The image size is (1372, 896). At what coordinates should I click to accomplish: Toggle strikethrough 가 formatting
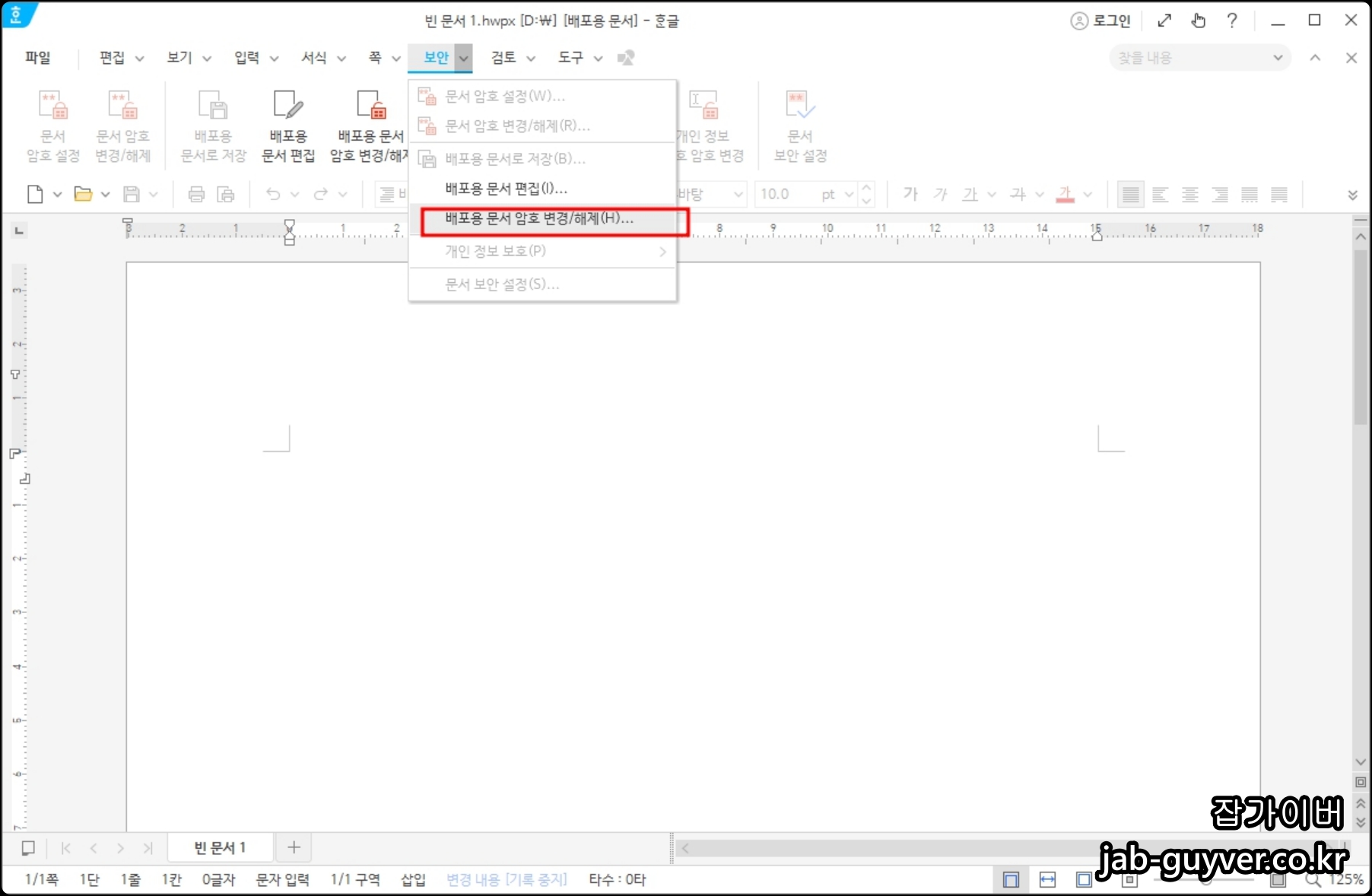[x=1018, y=195]
